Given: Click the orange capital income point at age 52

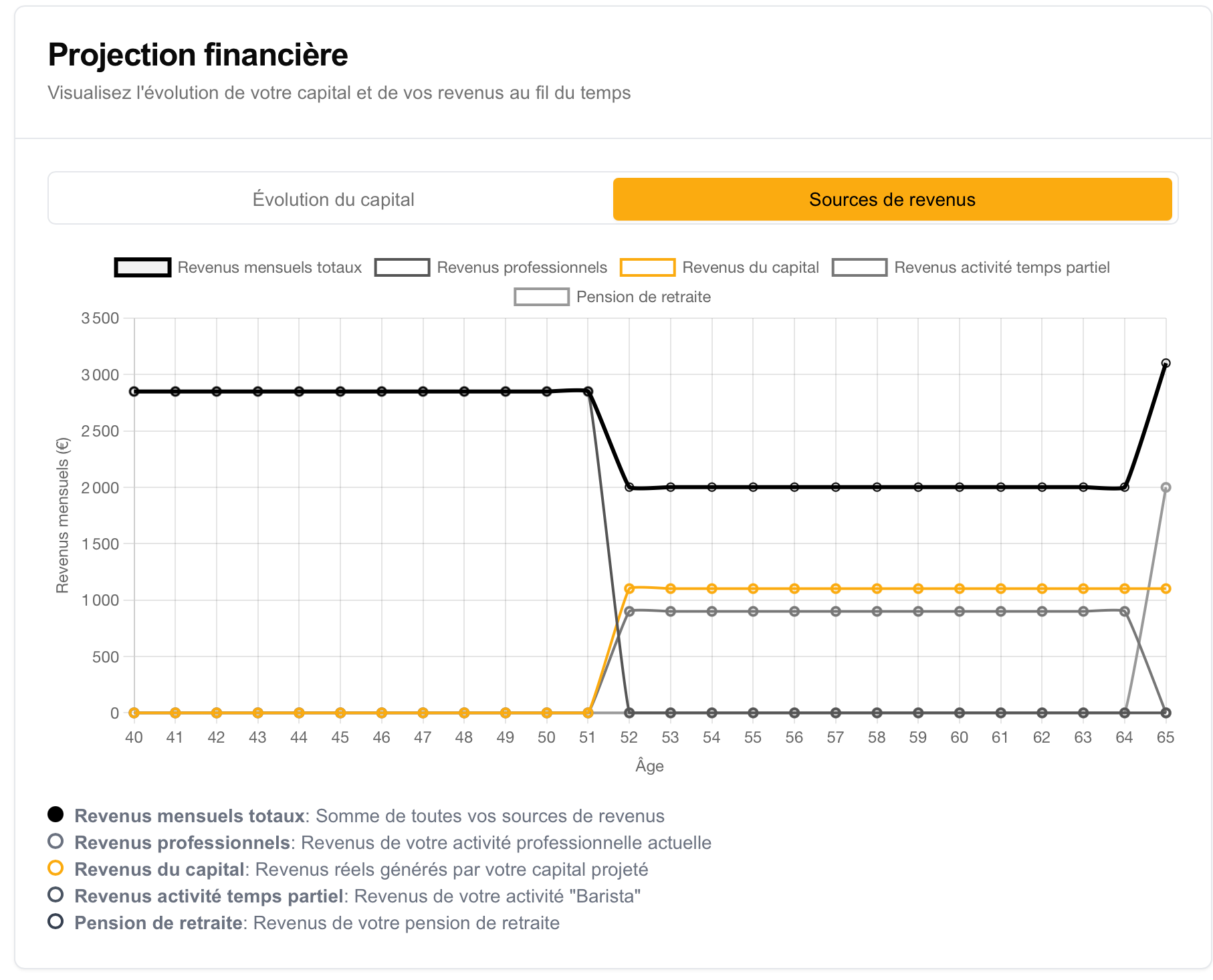Looking at the screenshot, I should [629, 588].
